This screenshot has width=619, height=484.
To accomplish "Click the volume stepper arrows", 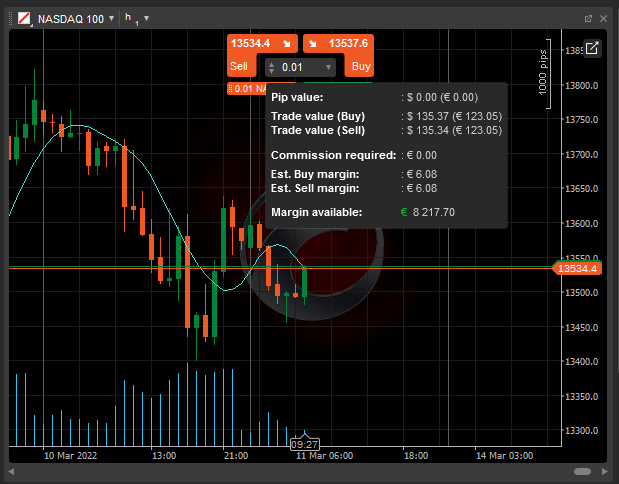I will (271, 68).
